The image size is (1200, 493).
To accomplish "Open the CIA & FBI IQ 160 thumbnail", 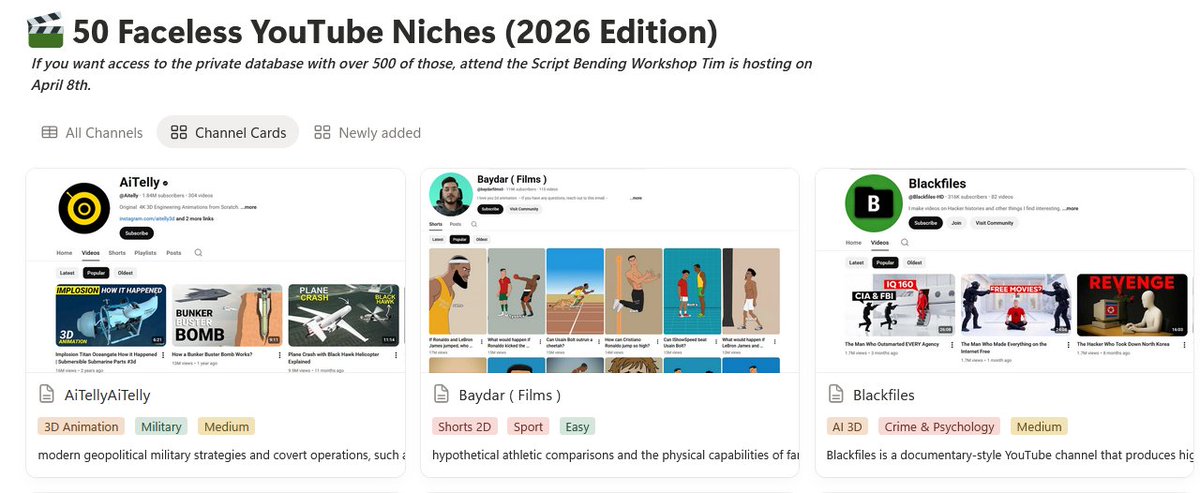I will tap(898, 305).
